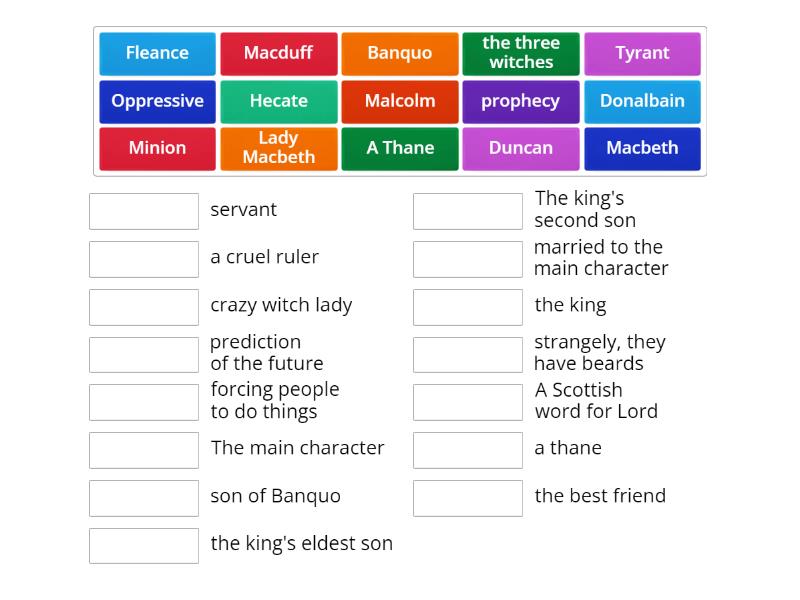Screen dimensions: 800x600
Task: Click the slot next to a cruel ruler
Action: point(144,259)
